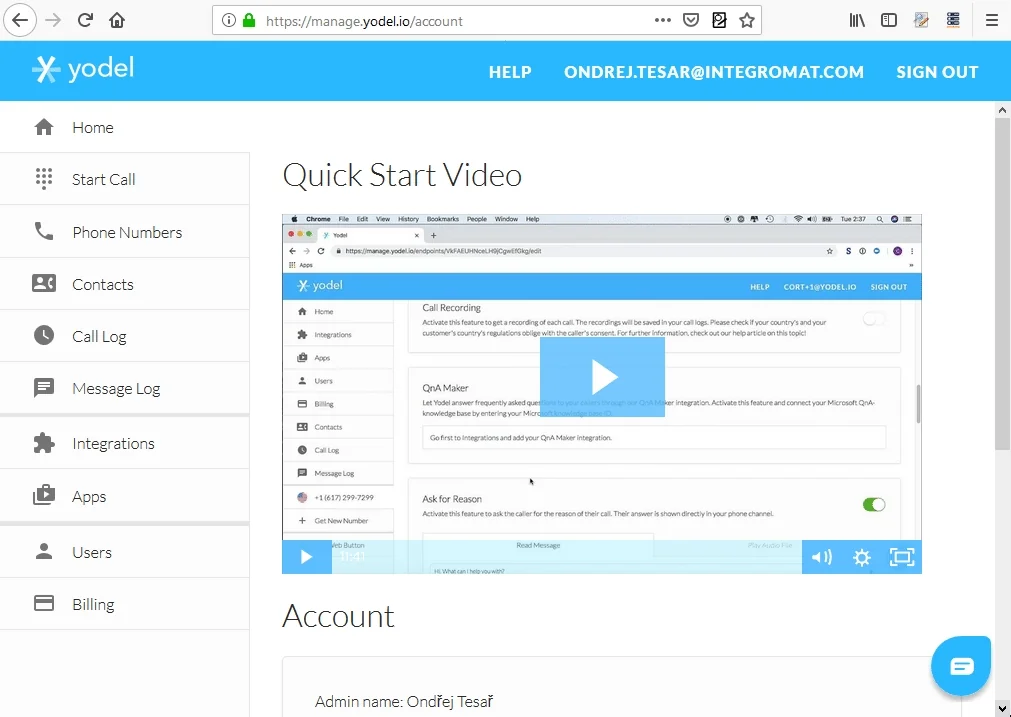Image resolution: width=1011 pixels, height=717 pixels.
Task: Click the 'Admin name: Ondřej Tesař' text
Action: [x=404, y=702]
